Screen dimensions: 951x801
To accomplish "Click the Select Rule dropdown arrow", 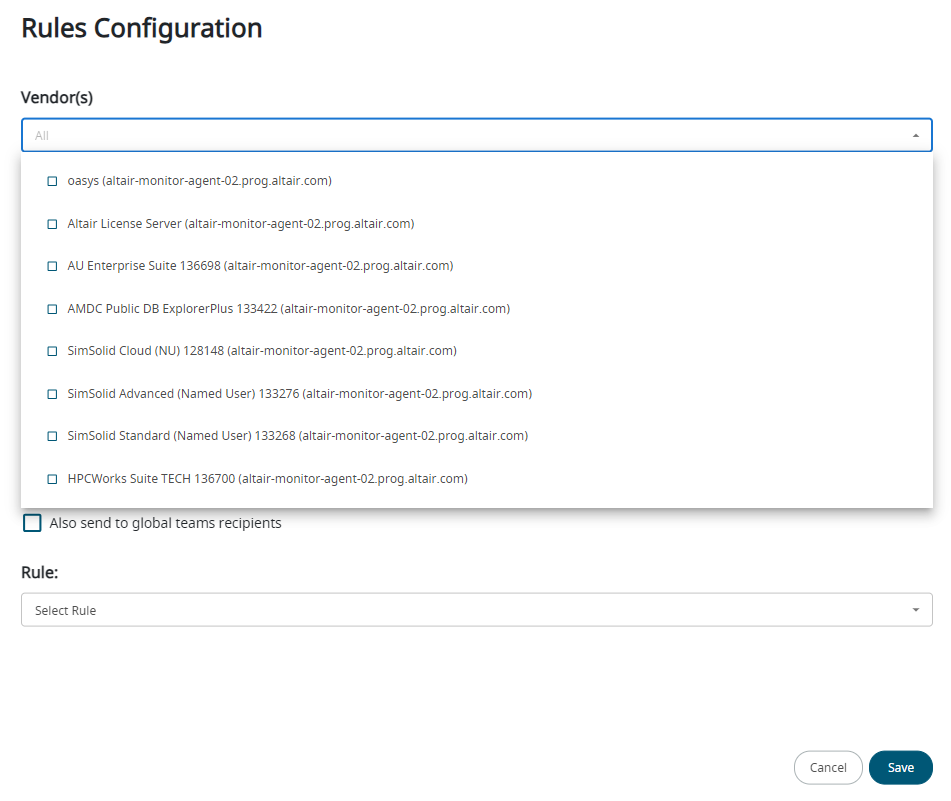I will click(x=915, y=610).
